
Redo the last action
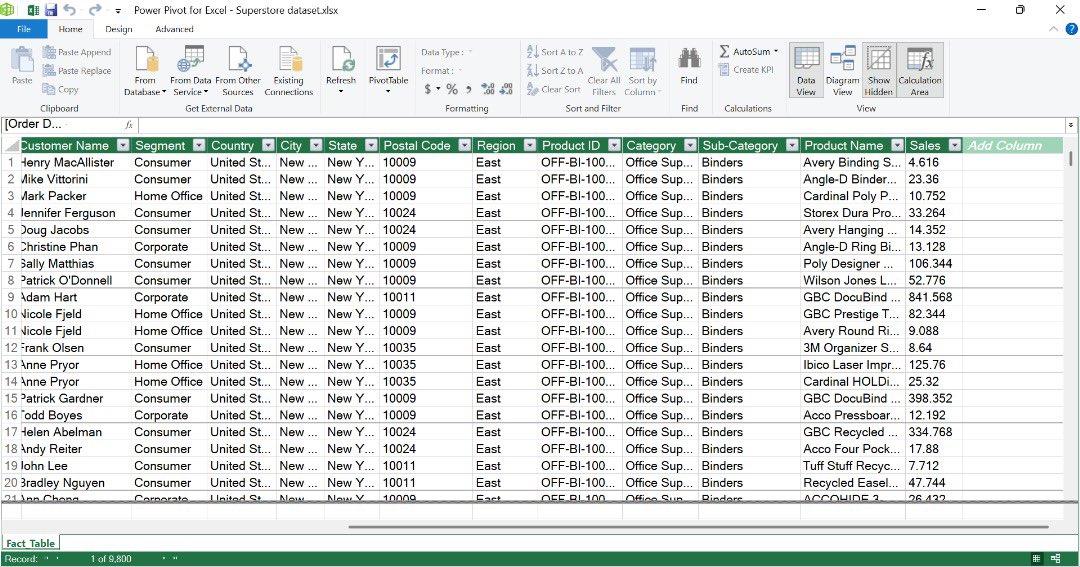point(95,10)
